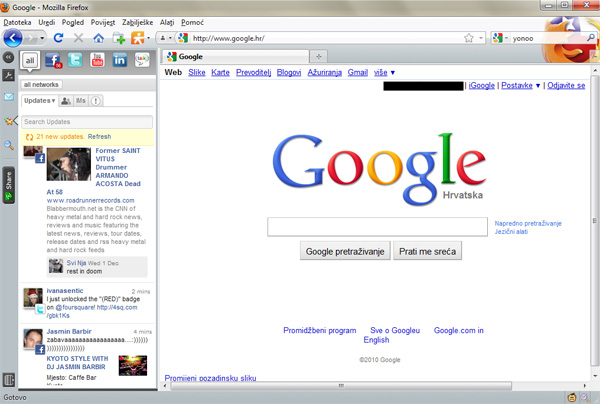Show all networks in the sidebar
The width and height of the screenshot is (600, 404).
point(31,61)
